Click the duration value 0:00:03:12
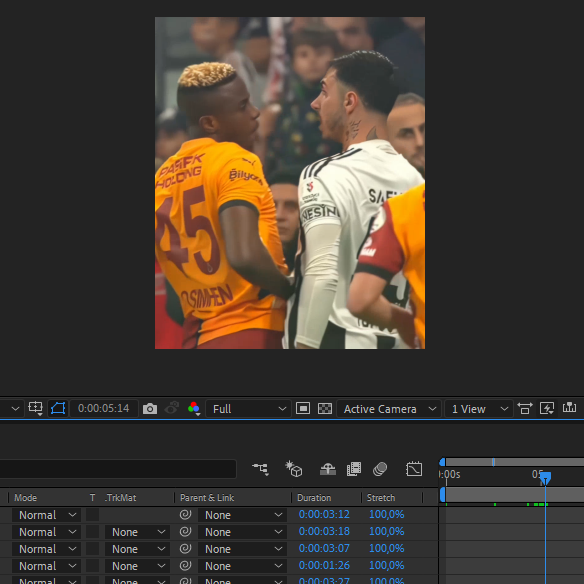The image size is (584, 584). pyautogui.click(x=324, y=514)
